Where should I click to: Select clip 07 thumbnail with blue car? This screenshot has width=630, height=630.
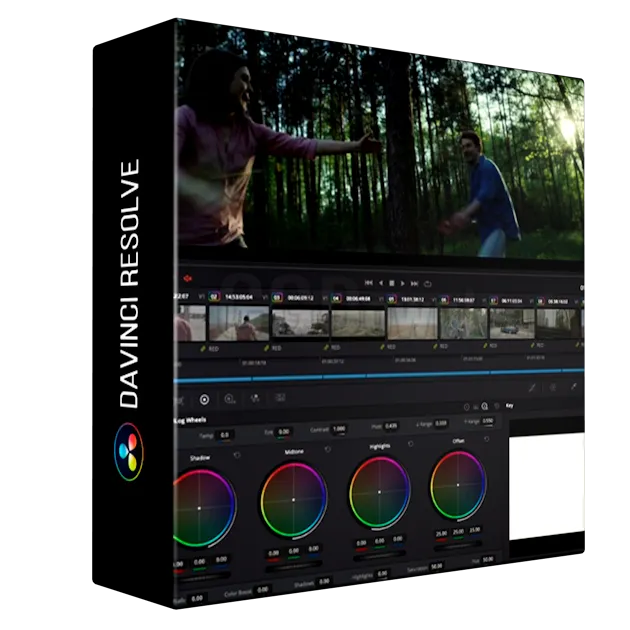click(512, 324)
